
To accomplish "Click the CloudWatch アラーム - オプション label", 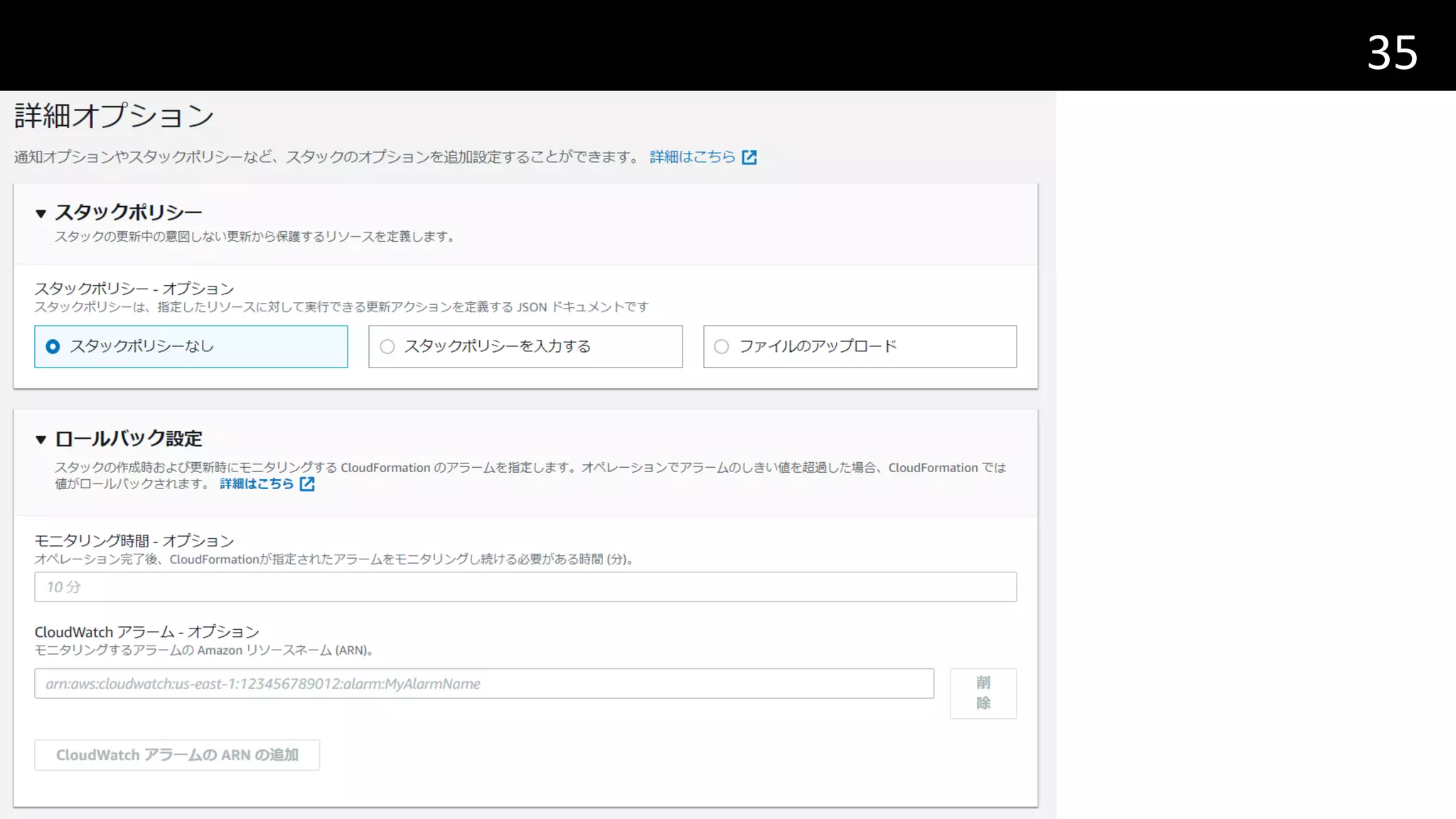I will tap(147, 632).
